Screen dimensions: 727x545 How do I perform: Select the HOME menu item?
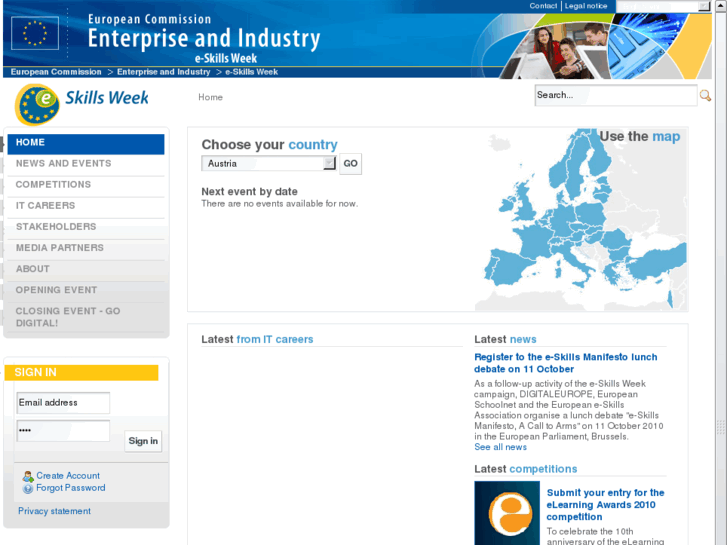coord(86,143)
